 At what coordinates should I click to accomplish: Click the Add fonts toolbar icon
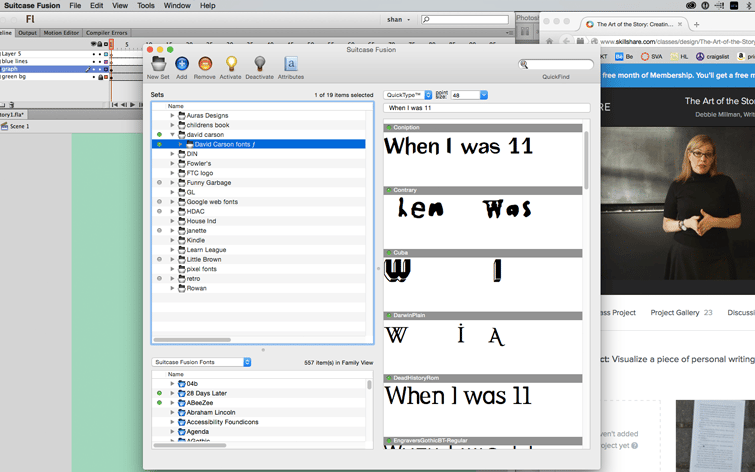pyautogui.click(x=182, y=64)
